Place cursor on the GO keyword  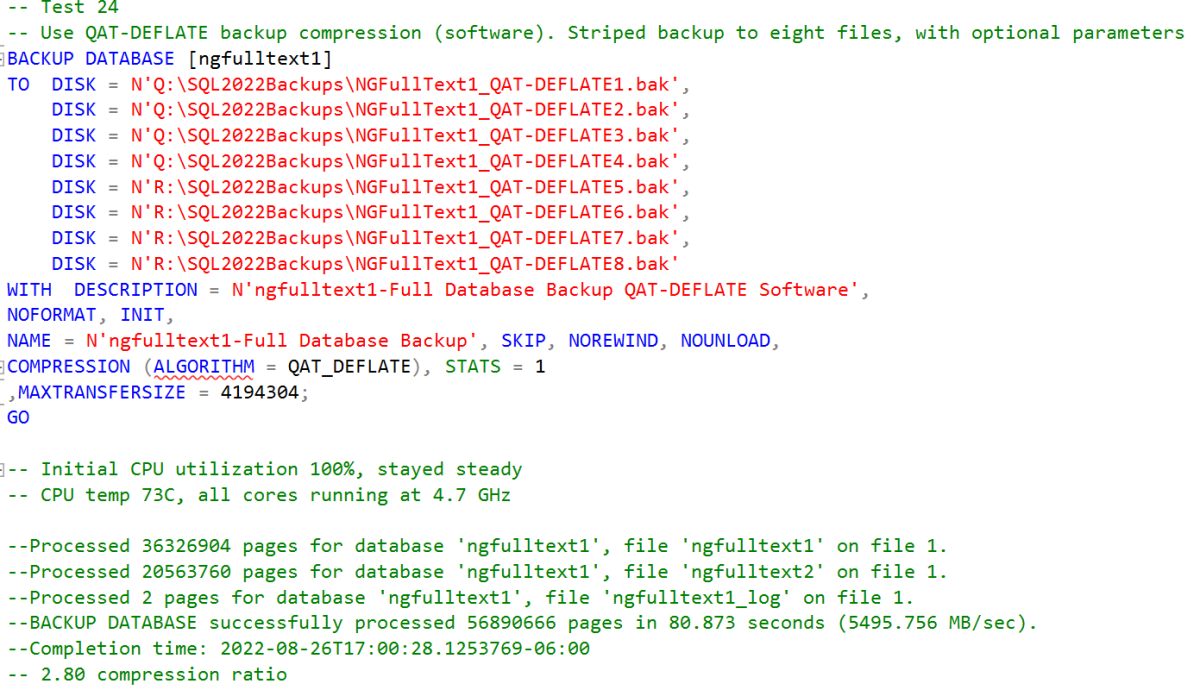tap(18, 417)
